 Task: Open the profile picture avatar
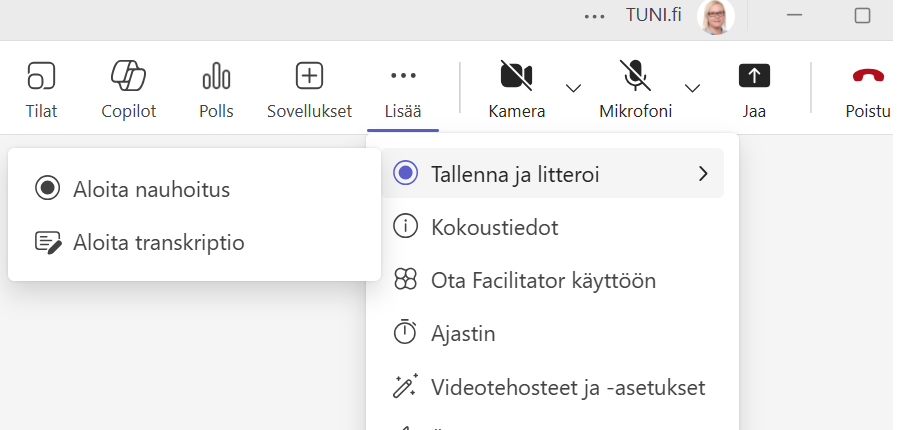coord(716,17)
